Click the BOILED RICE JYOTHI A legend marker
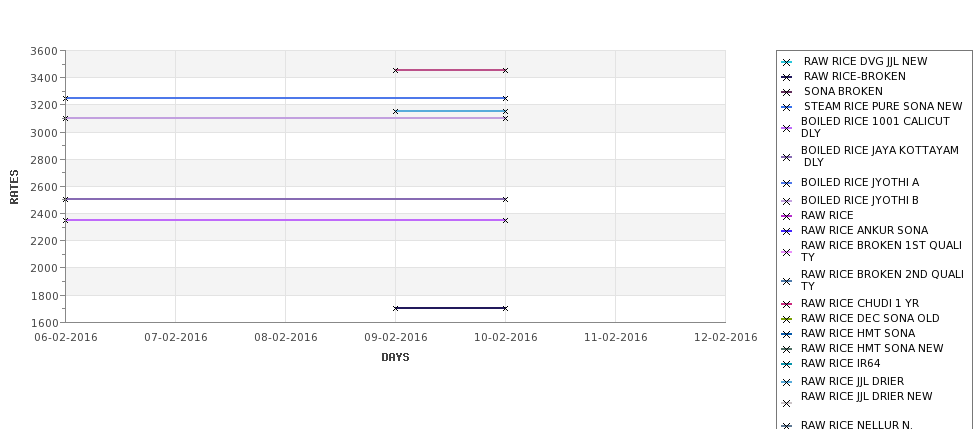Viewport: 975px width, 429px height. [787, 183]
